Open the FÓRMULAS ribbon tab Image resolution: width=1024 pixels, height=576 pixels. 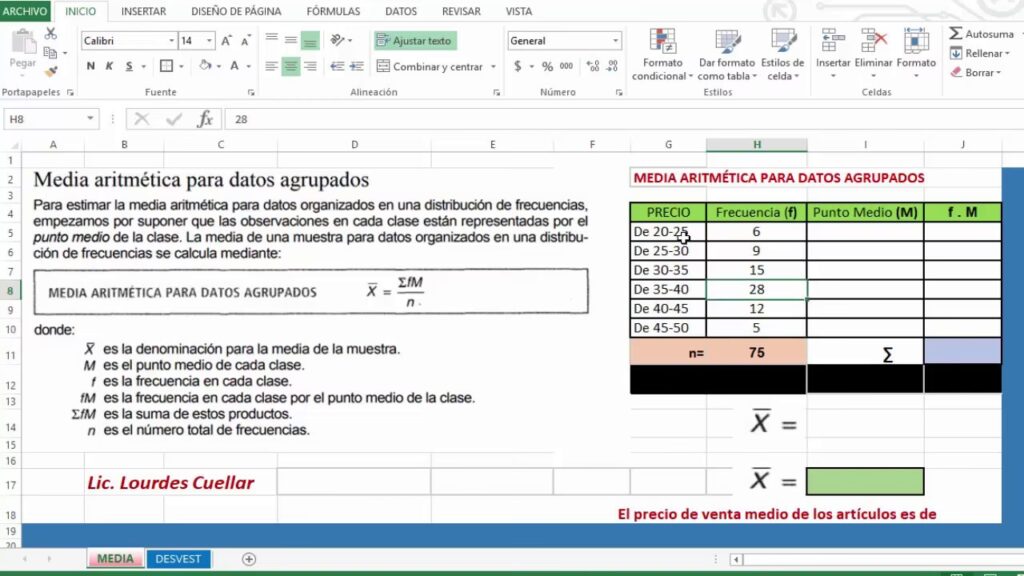point(333,11)
